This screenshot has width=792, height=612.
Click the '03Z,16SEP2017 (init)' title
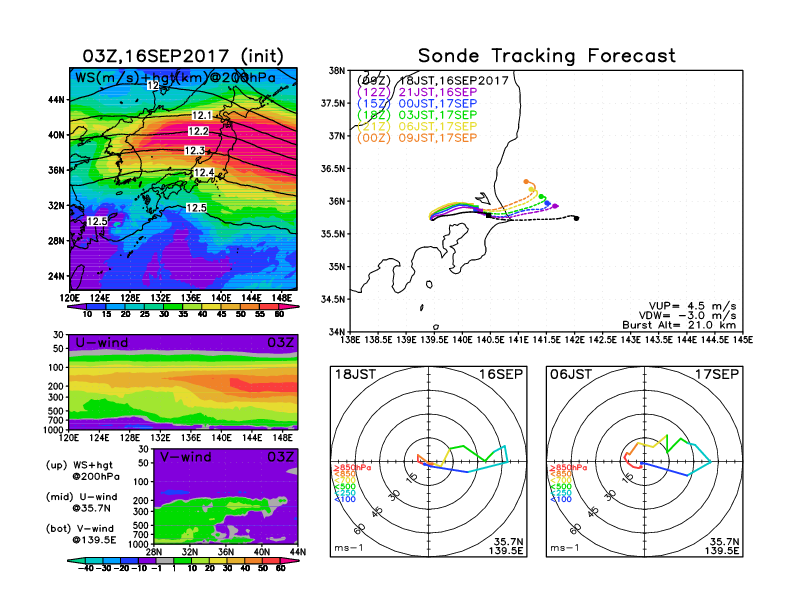point(183,55)
